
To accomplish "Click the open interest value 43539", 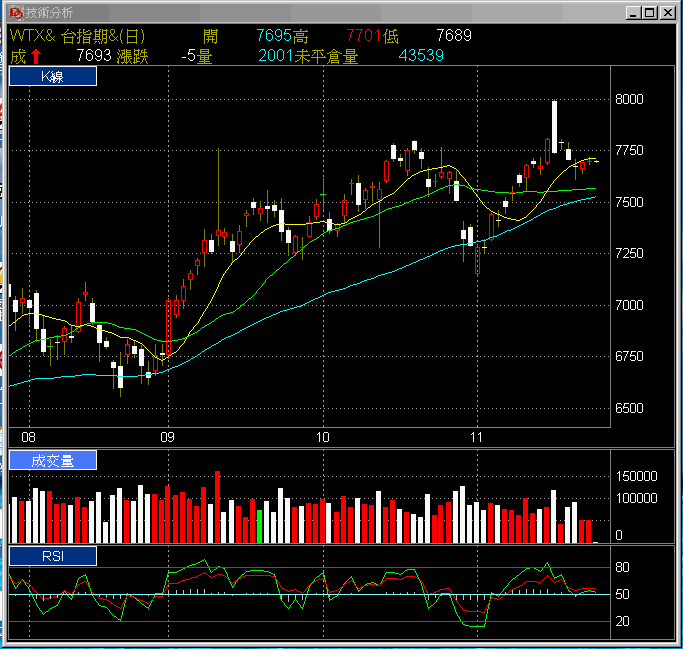I will (x=421, y=56).
